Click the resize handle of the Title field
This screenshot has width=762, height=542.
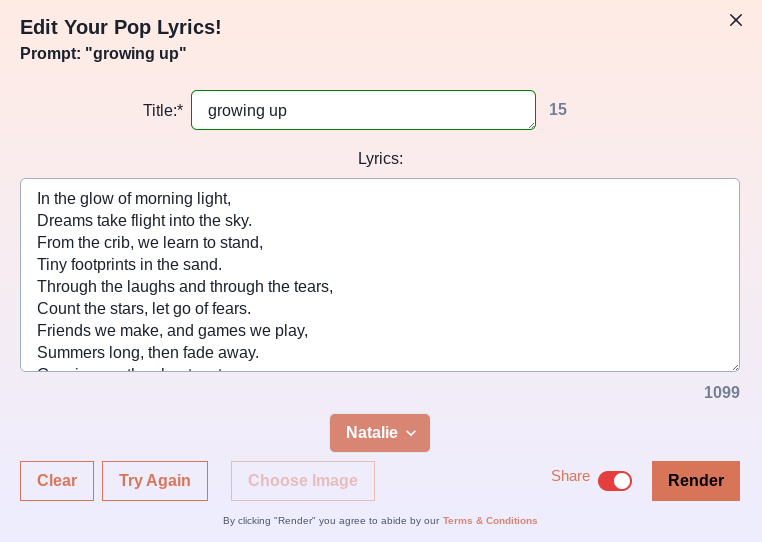pyautogui.click(x=531, y=125)
